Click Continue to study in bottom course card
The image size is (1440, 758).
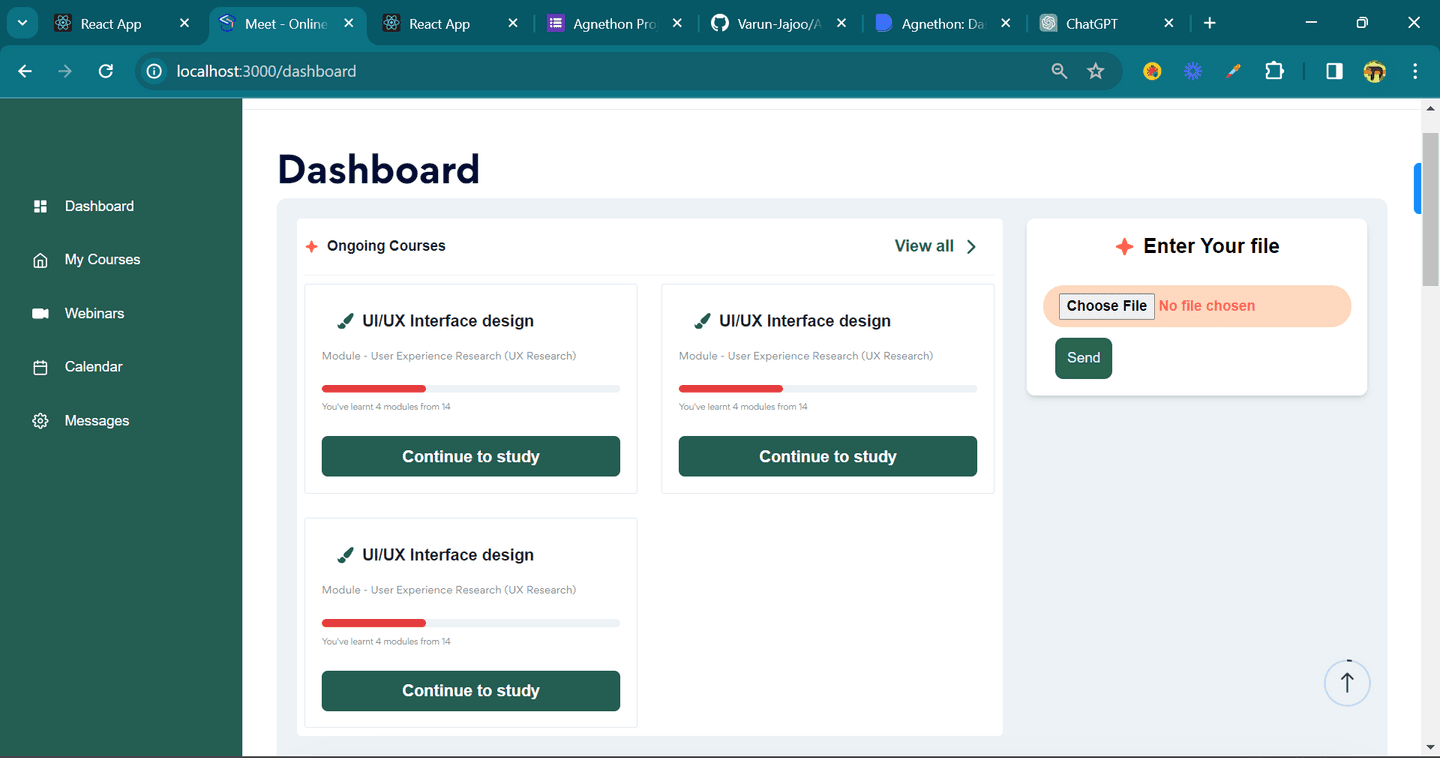471,691
